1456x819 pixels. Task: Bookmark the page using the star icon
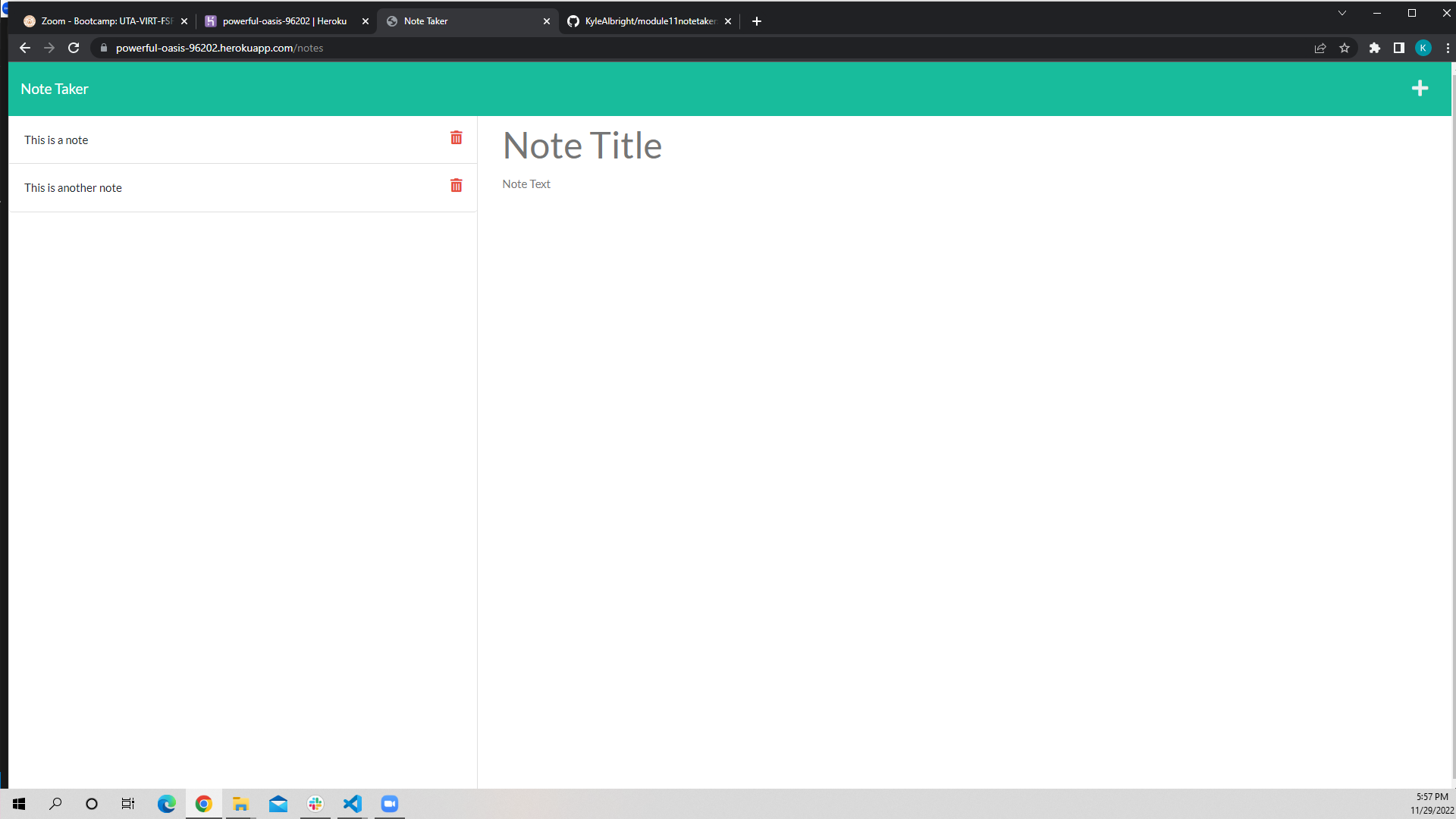1345,48
